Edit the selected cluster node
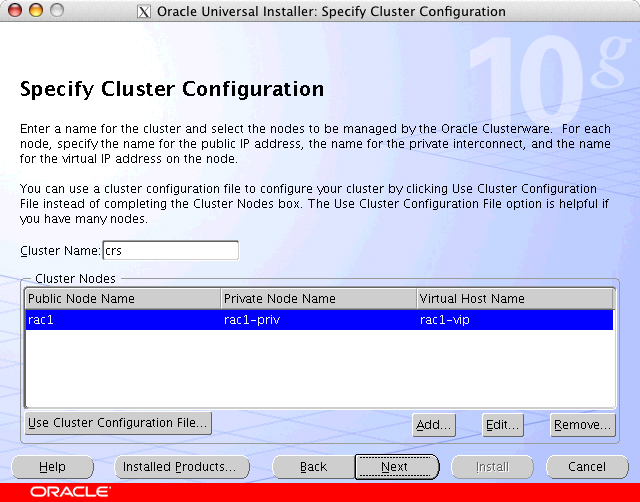The height and width of the screenshot is (502, 640). tap(502, 425)
